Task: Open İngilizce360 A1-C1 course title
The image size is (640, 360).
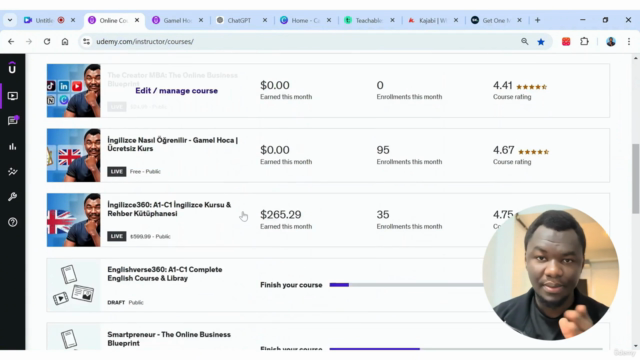Action: (x=169, y=209)
